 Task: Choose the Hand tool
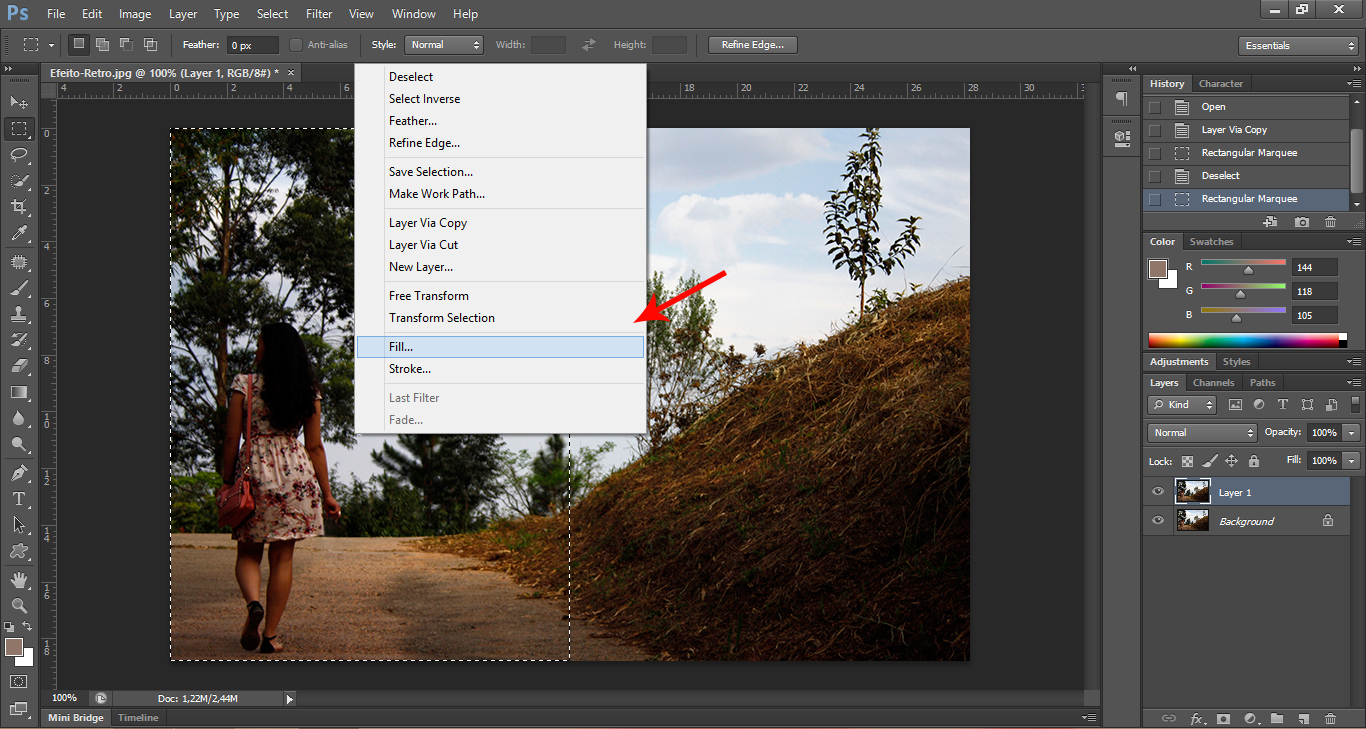pyautogui.click(x=19, y=579)
